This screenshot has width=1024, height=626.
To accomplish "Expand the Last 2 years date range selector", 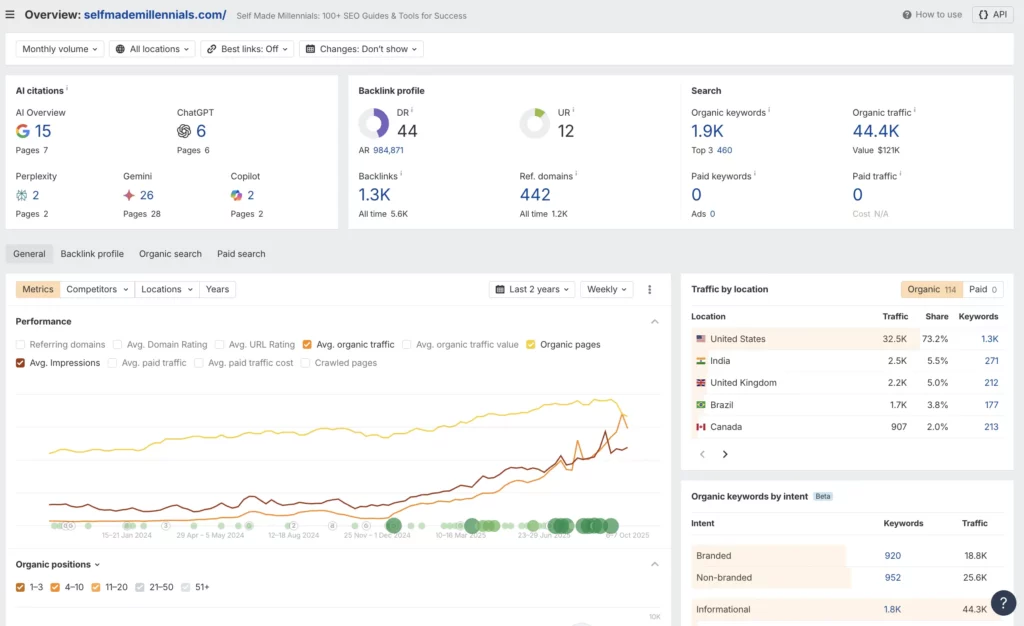I will [x=531, y=289].
